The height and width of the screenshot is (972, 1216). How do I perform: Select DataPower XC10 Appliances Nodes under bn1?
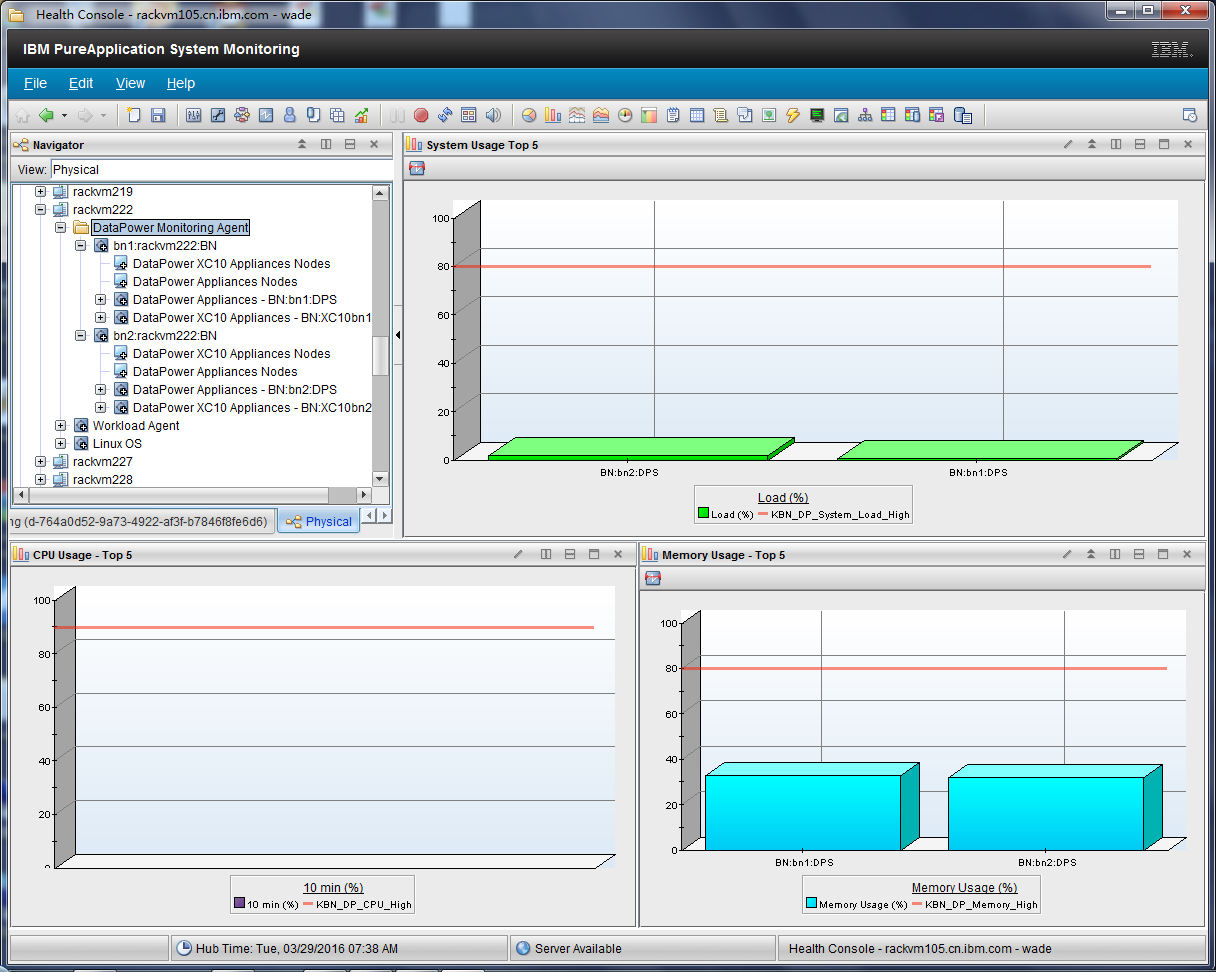231,264
